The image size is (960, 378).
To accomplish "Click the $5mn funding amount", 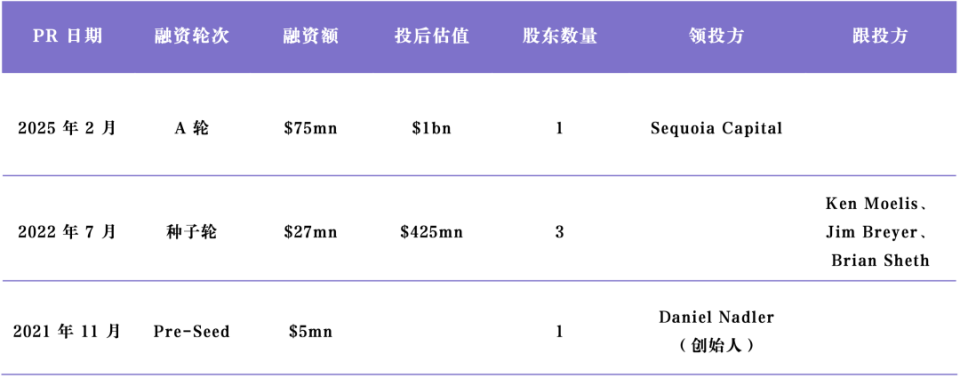I will [310, 332].
